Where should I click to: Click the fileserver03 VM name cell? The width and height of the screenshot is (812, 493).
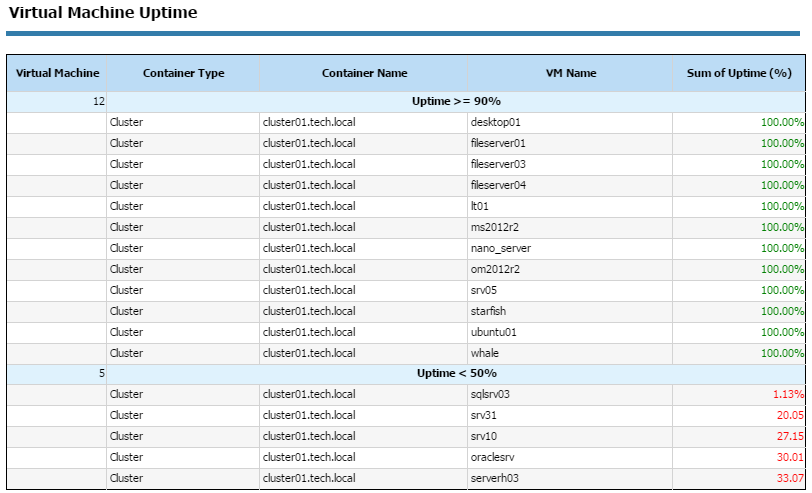pyautogui.click(x=570, y=165)
